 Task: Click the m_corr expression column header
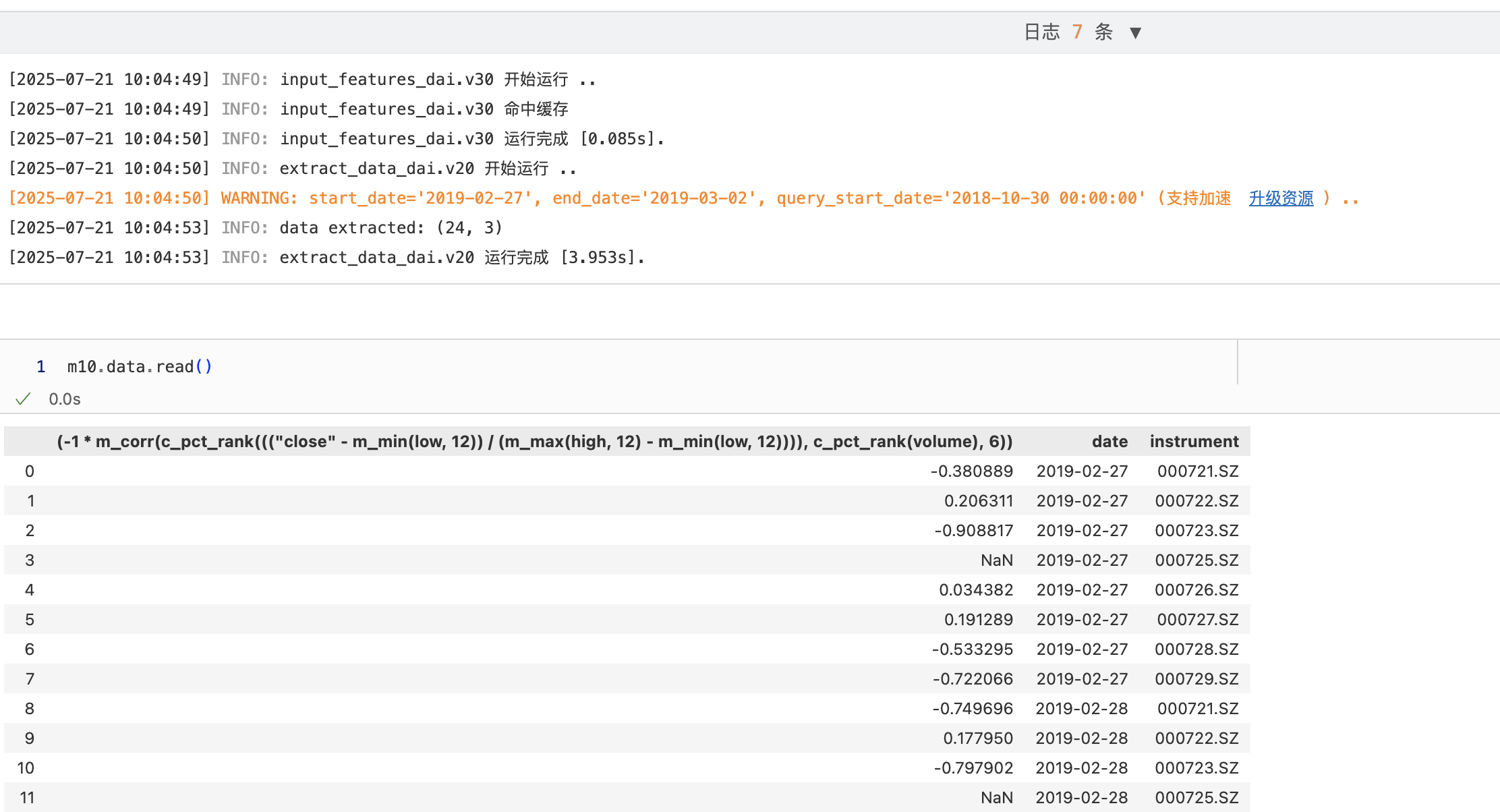pos(534,442)
